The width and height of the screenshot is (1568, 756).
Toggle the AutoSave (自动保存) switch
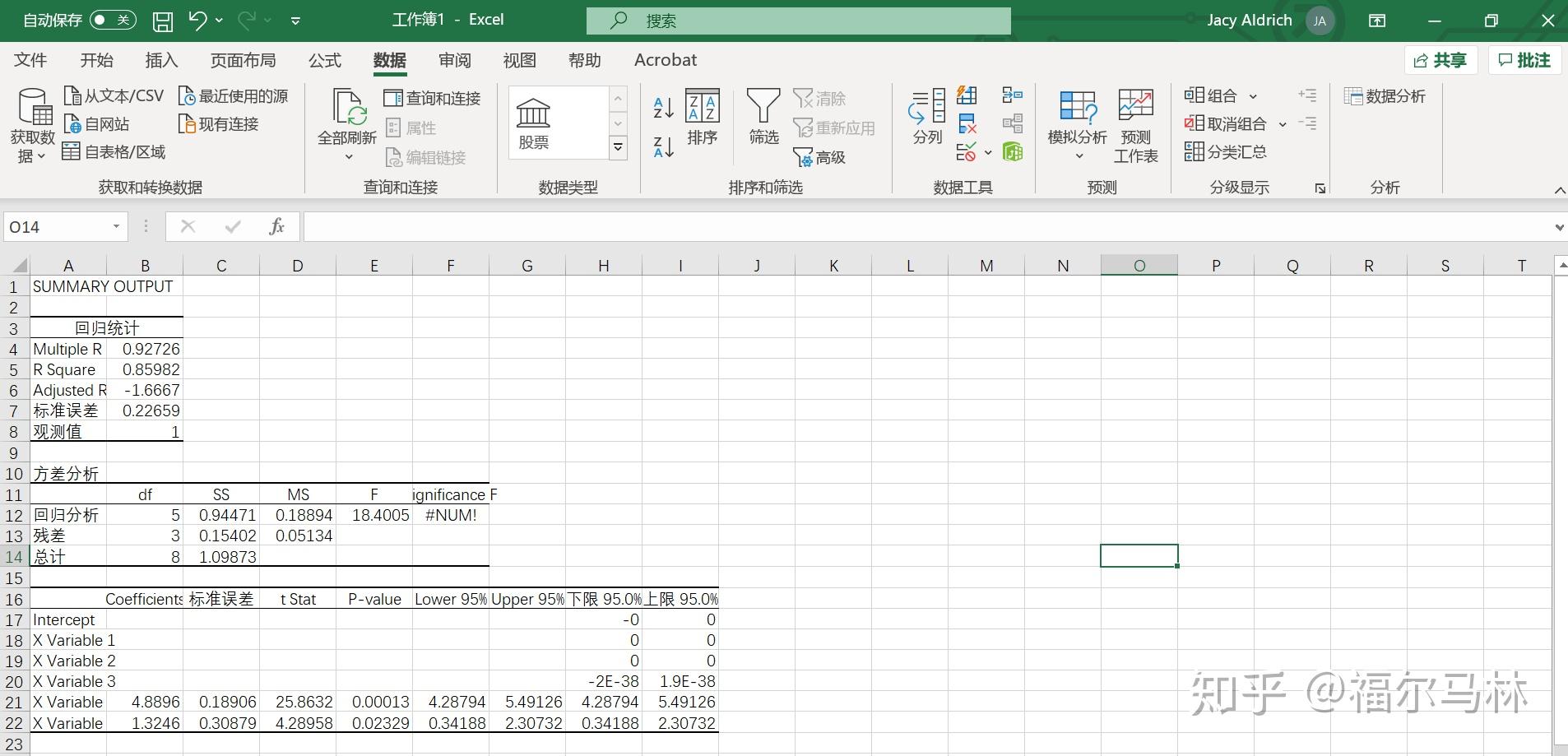pyautogui.click(x=113, y=20)
